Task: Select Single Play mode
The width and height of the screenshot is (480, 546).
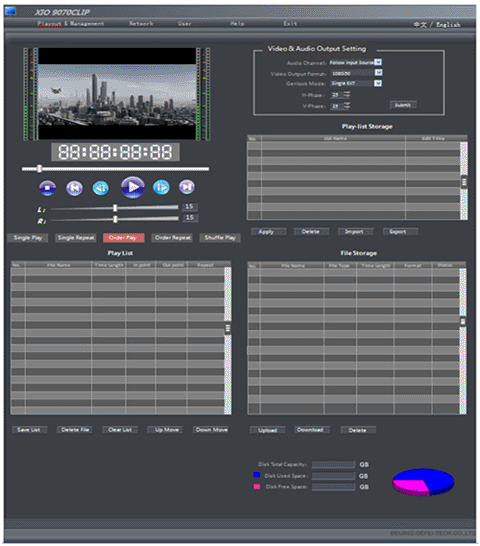Action: pos(28,238)
